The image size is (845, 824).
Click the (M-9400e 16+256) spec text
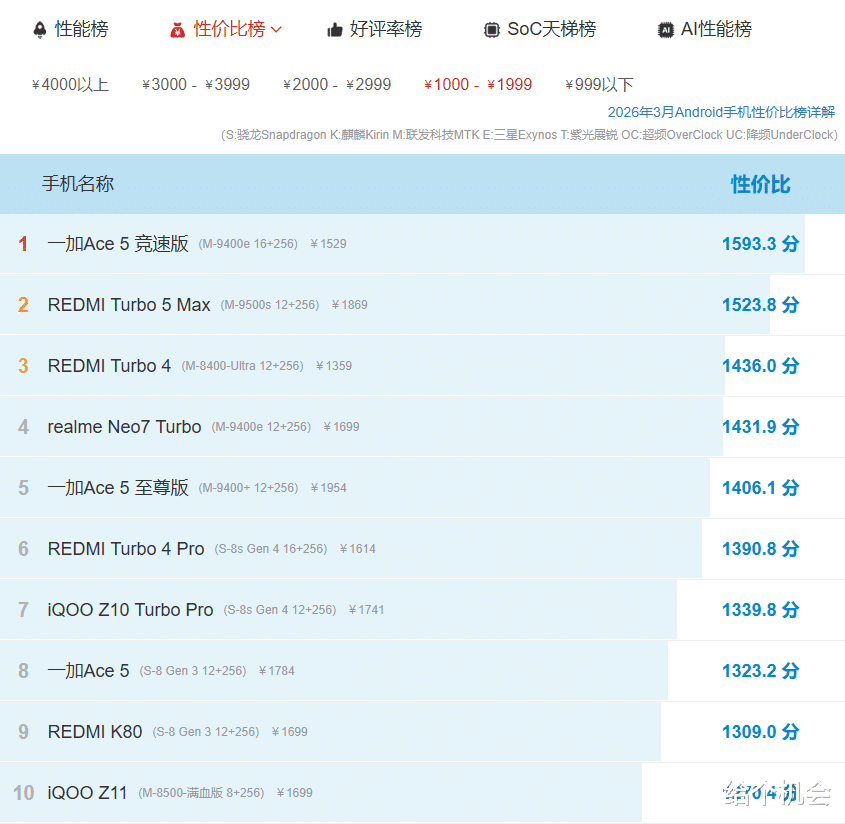pyautogui.click(x=248, y=244)
